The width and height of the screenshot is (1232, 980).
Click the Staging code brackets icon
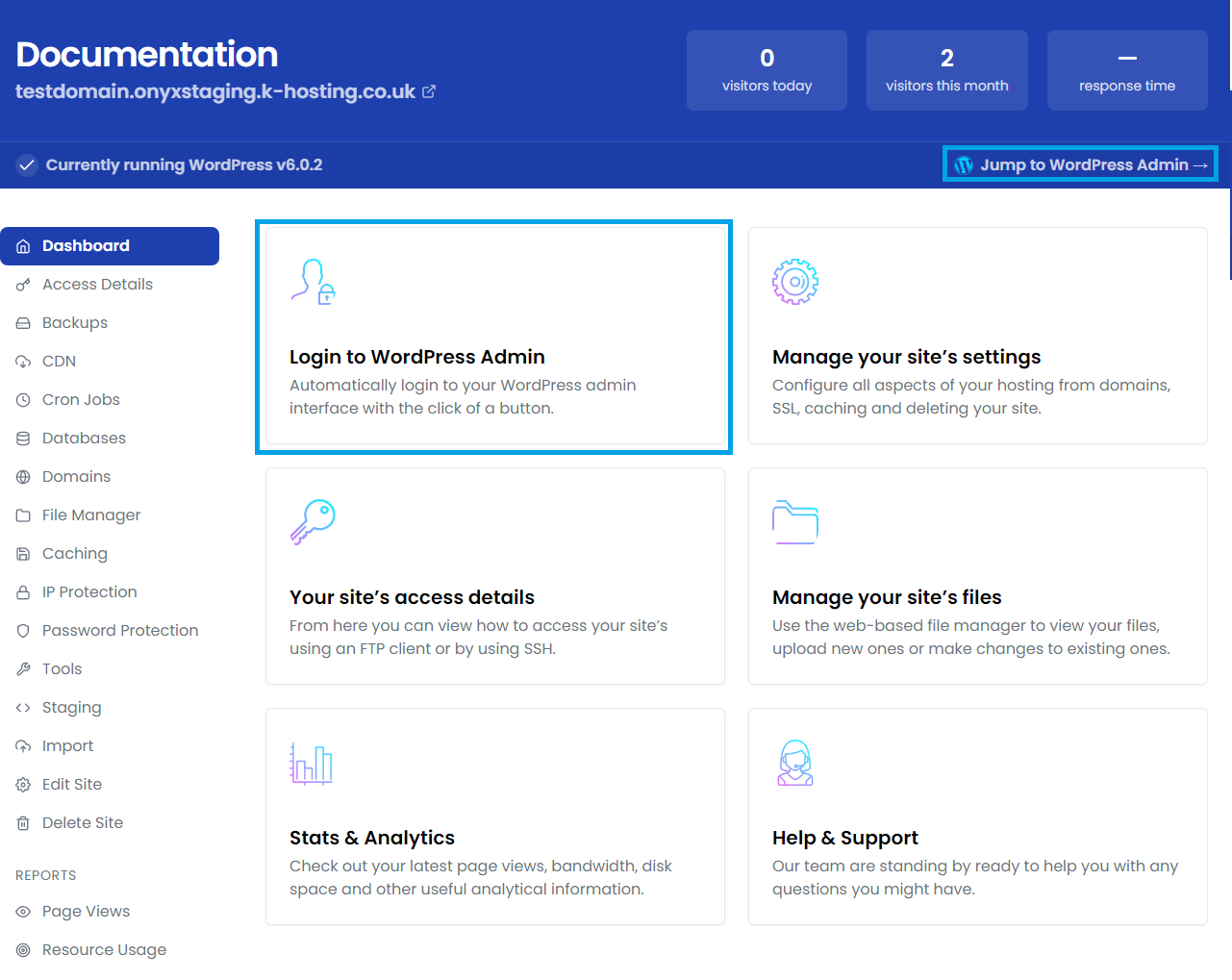[23, 708]
